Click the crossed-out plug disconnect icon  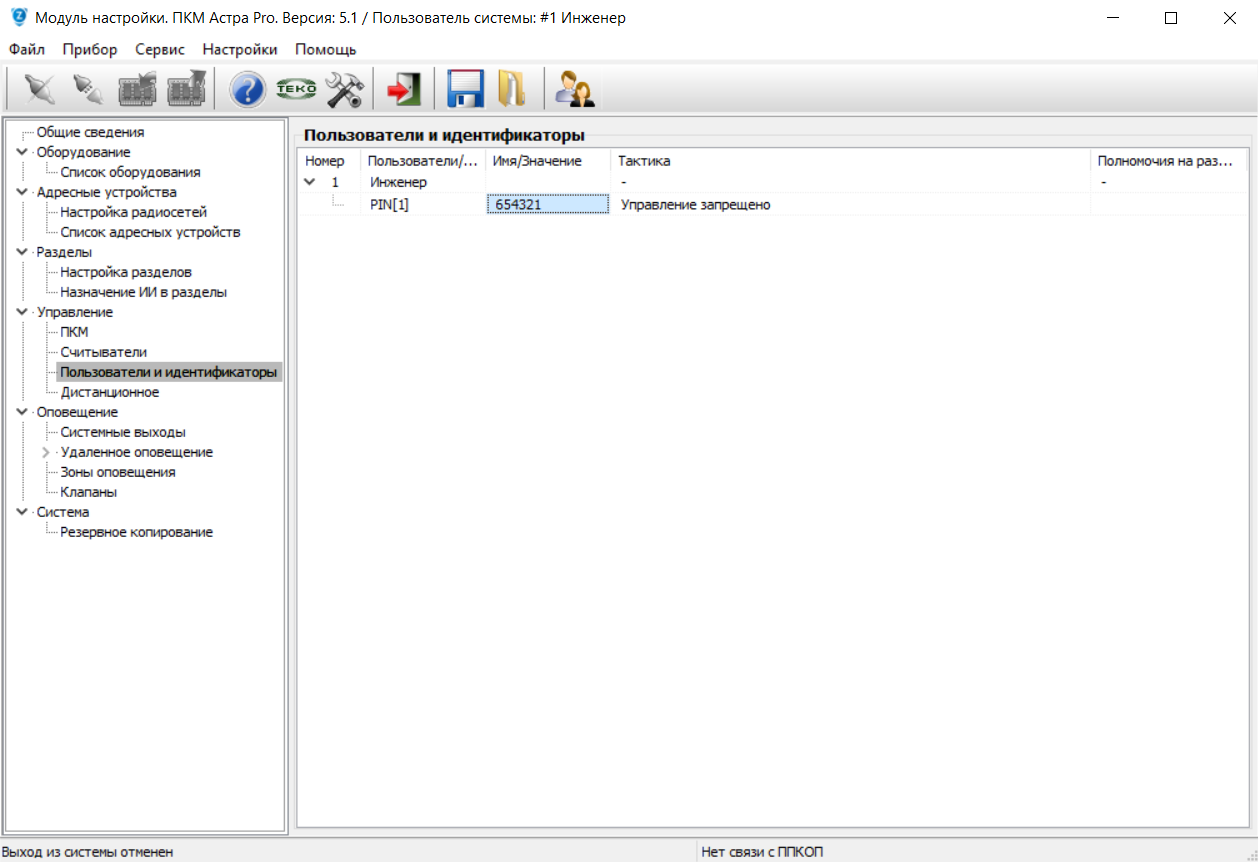(39, 90)
